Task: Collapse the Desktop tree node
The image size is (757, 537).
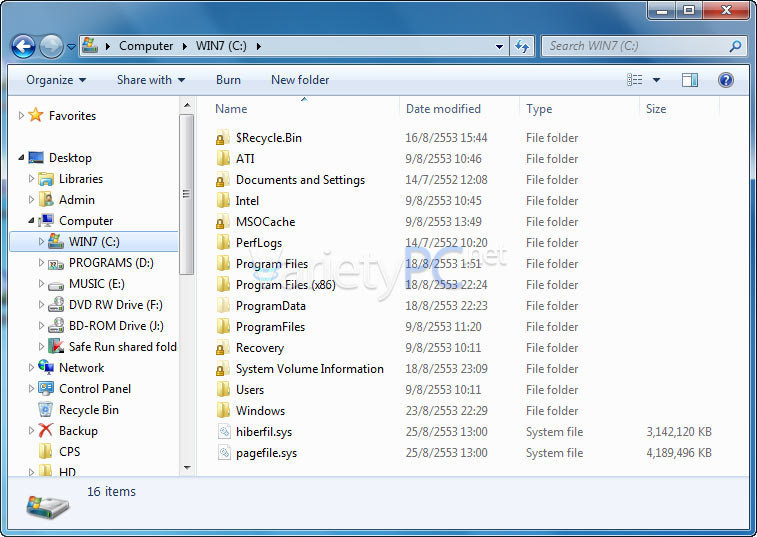Action: point(21,157)
